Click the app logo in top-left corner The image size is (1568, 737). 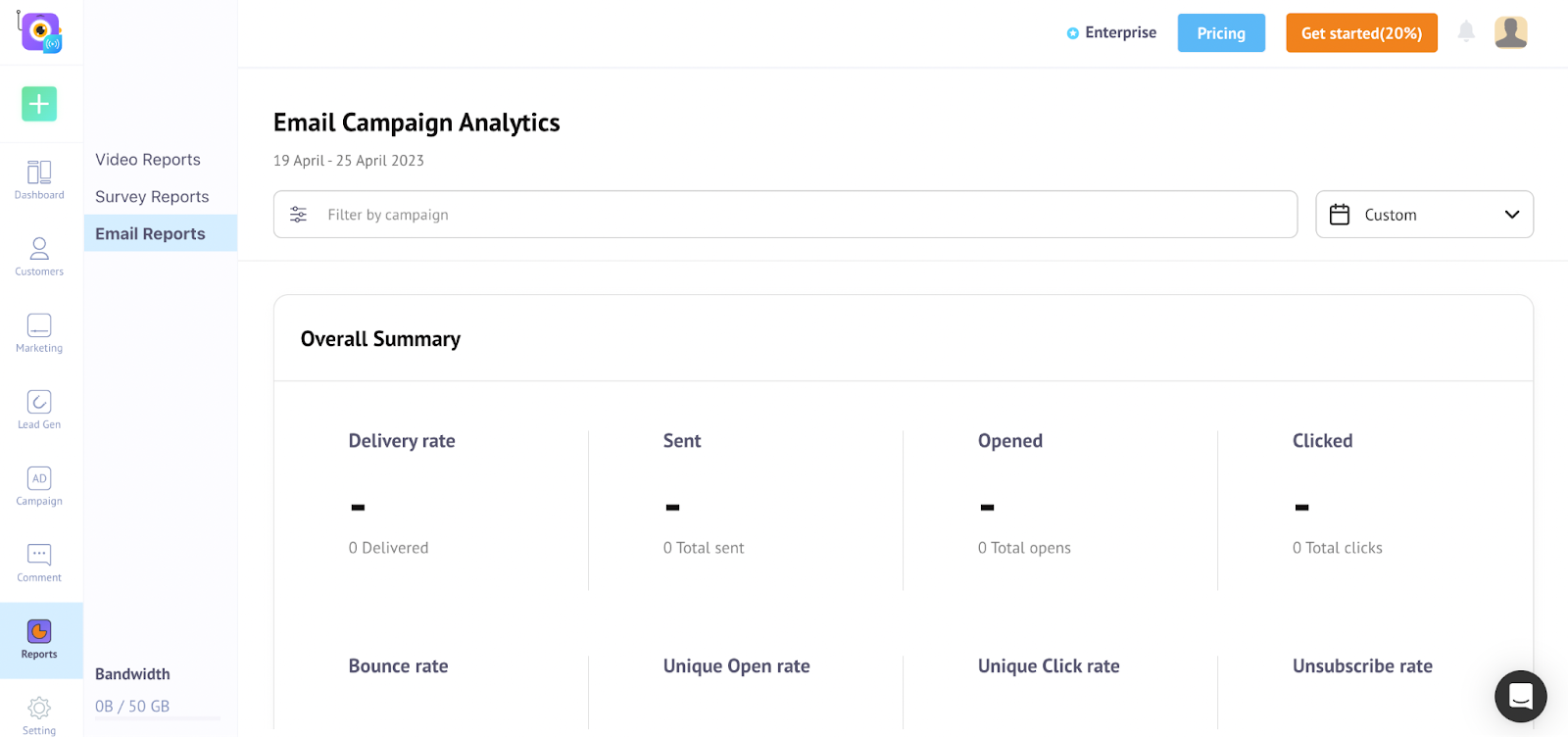[x=39, y=32]
